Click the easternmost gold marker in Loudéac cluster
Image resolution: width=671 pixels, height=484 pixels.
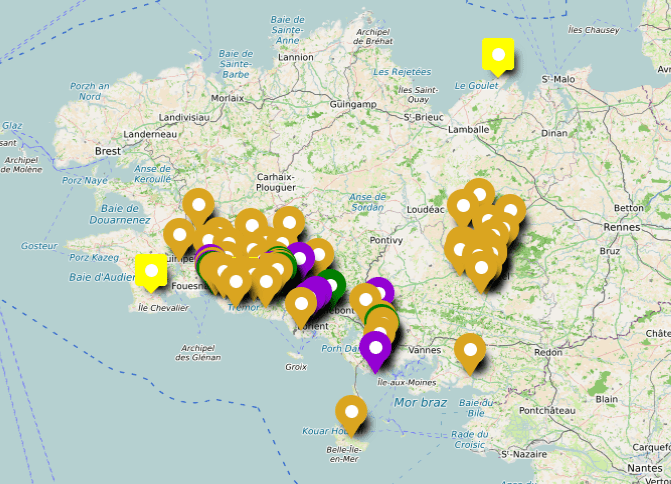pyautogui.click(x=510, y=211)
